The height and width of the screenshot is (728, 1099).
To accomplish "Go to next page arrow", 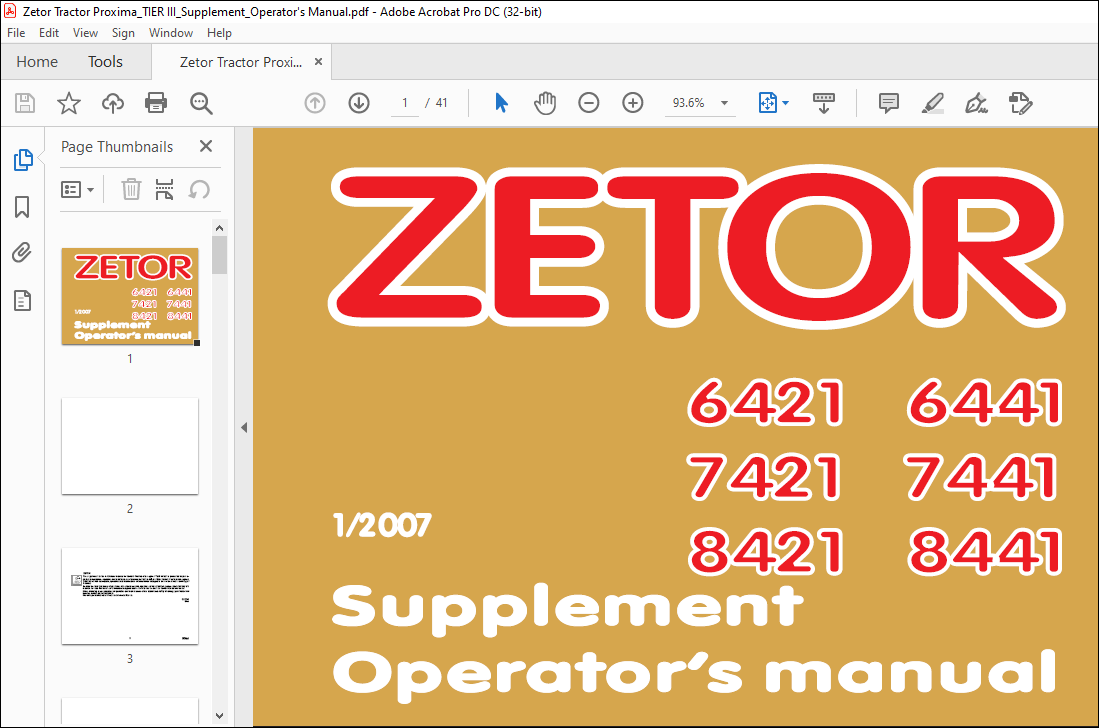I will (359, 103).
